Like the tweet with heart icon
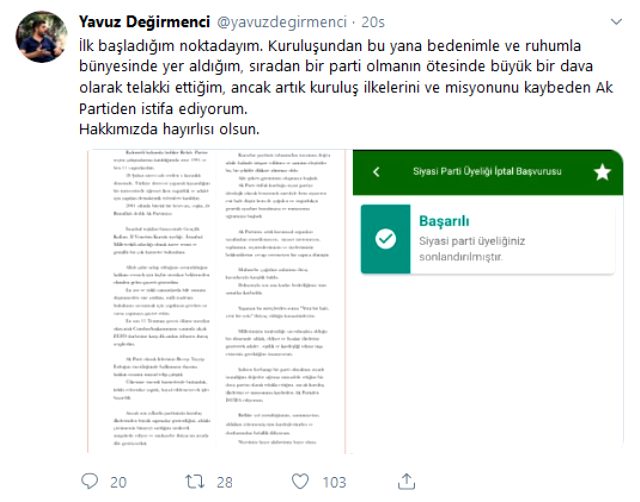This screenshot has width=640, height=502. [x=300, y=482]
